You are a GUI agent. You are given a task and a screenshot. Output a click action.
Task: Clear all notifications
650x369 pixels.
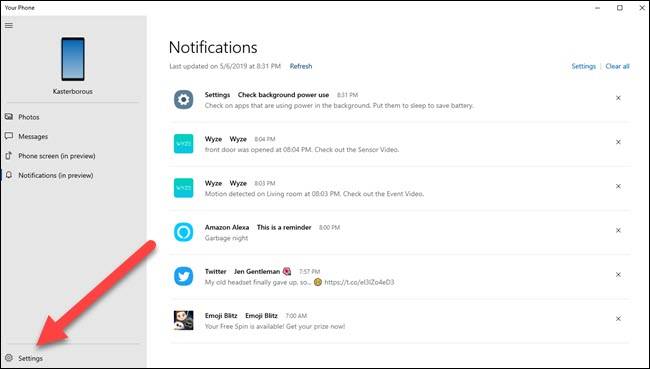click(x=617, y=66)
